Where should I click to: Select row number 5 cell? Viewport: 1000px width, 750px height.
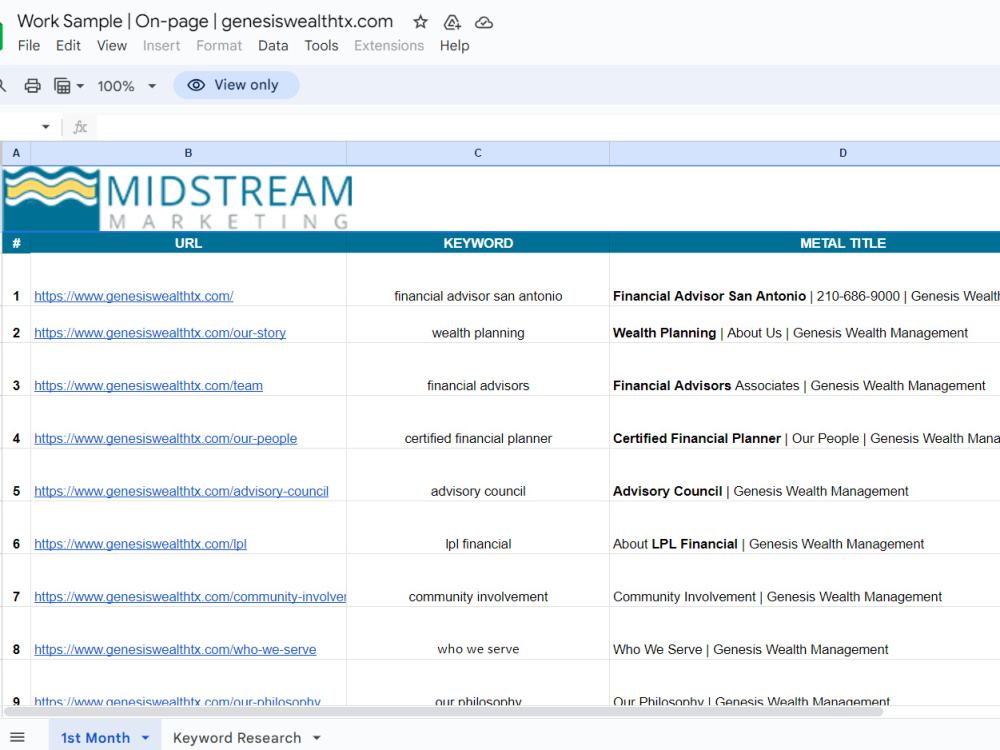click(16, 475)
